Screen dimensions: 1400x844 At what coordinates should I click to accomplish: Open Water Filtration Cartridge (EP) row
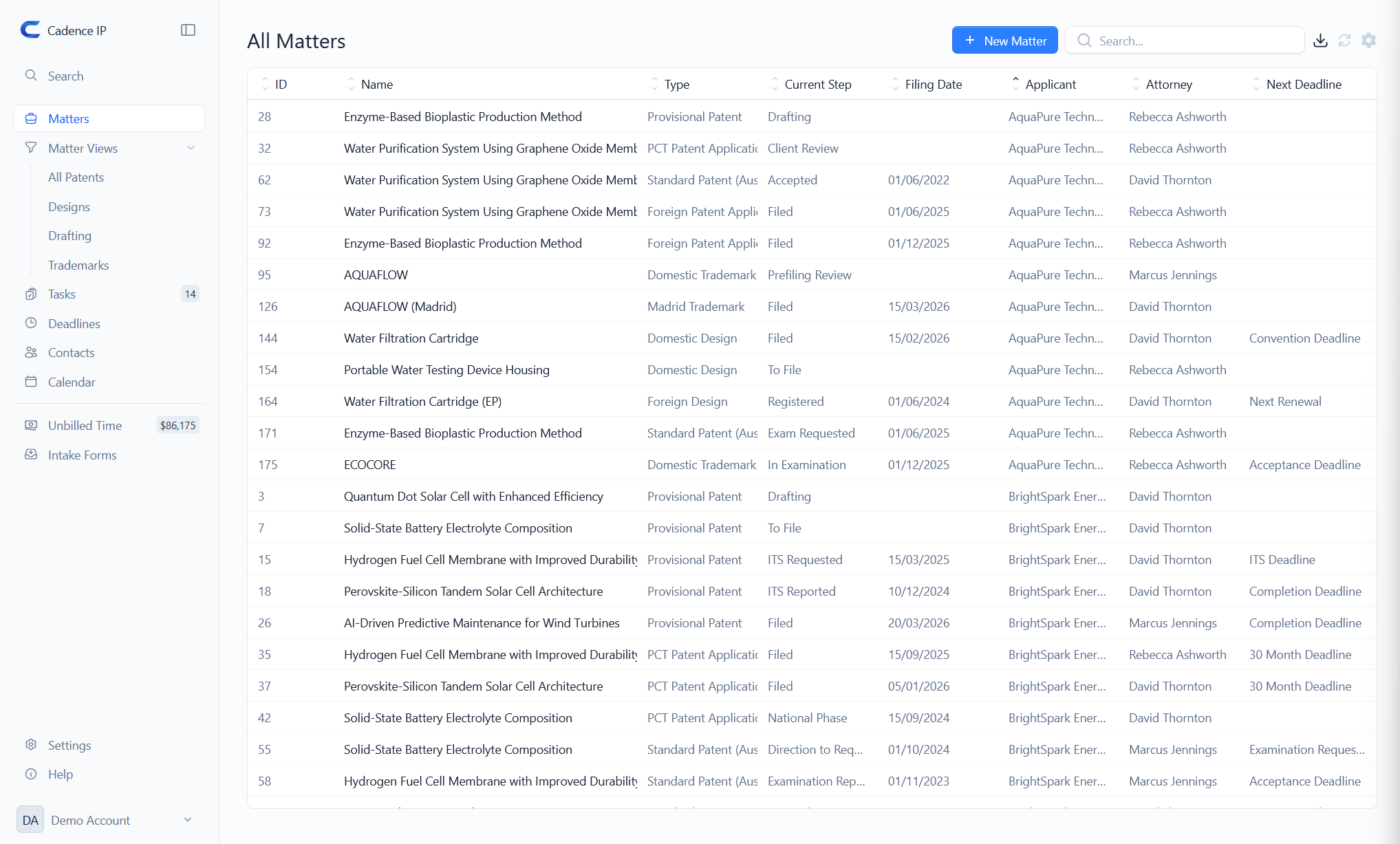(812, 401)
